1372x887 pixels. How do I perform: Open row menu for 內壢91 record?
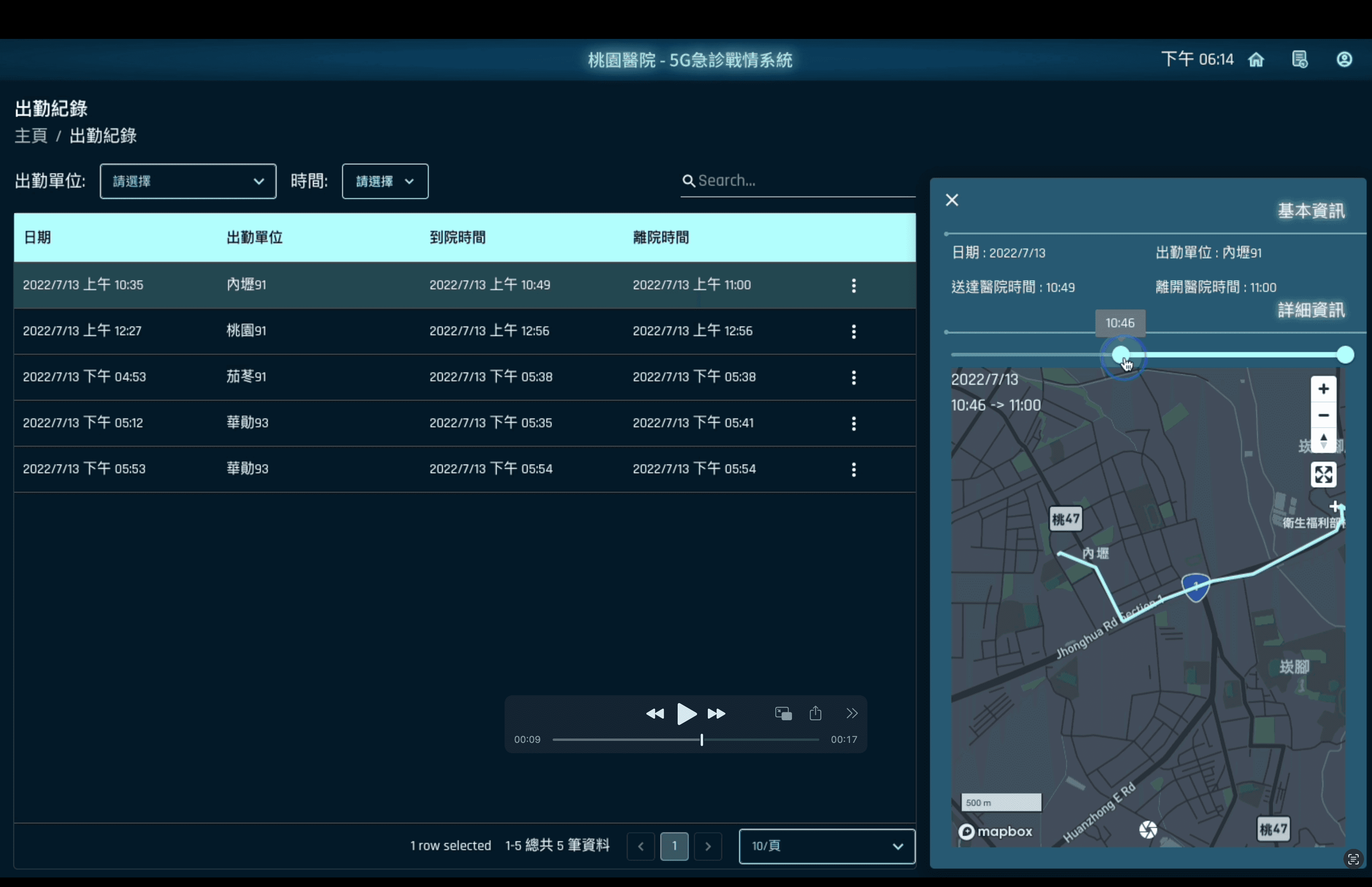(854, 285)
